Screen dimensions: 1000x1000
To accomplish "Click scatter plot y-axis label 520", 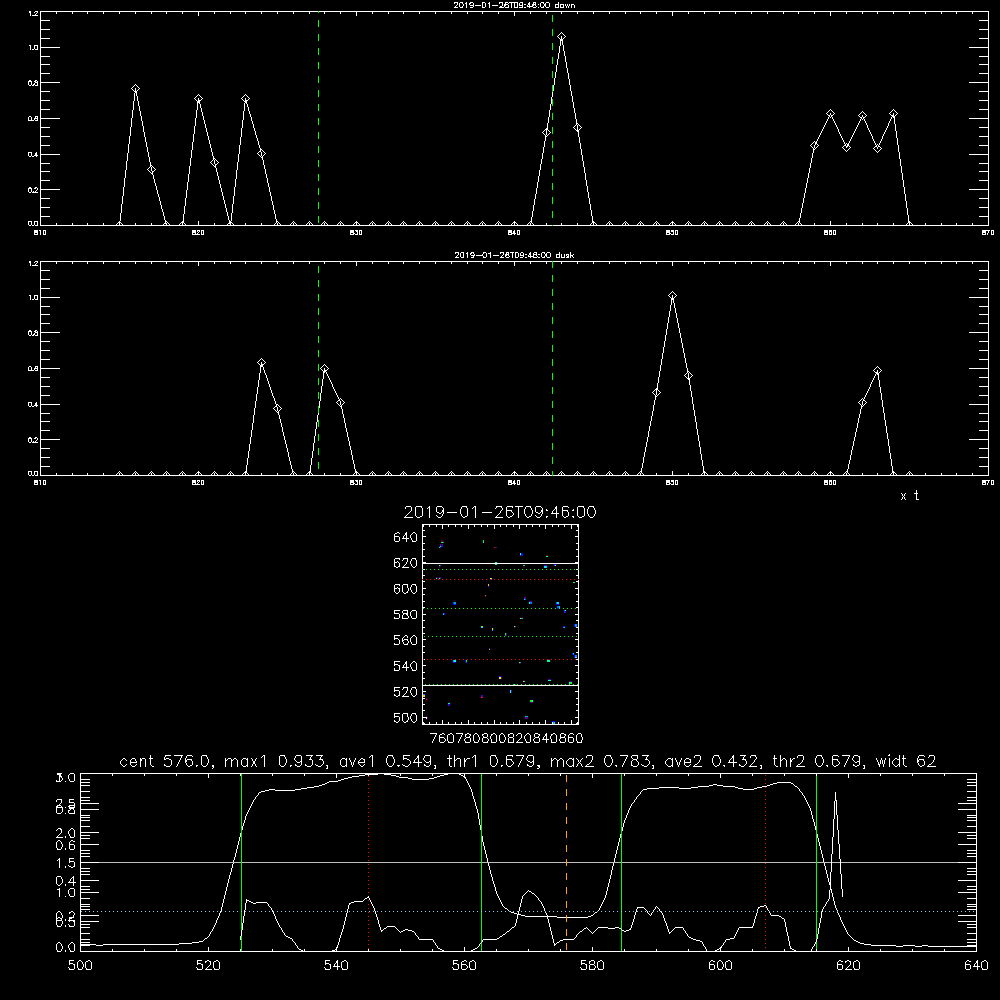I will [x=406, y=692].
